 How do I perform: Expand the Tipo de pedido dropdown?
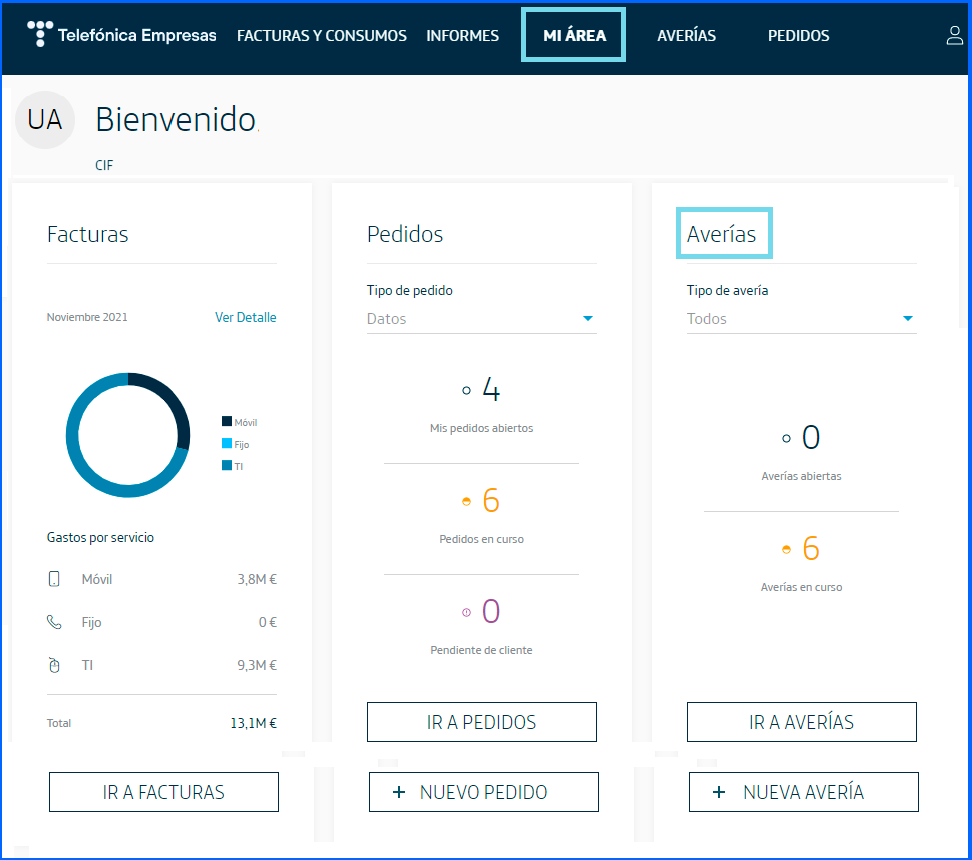point(588,319)
